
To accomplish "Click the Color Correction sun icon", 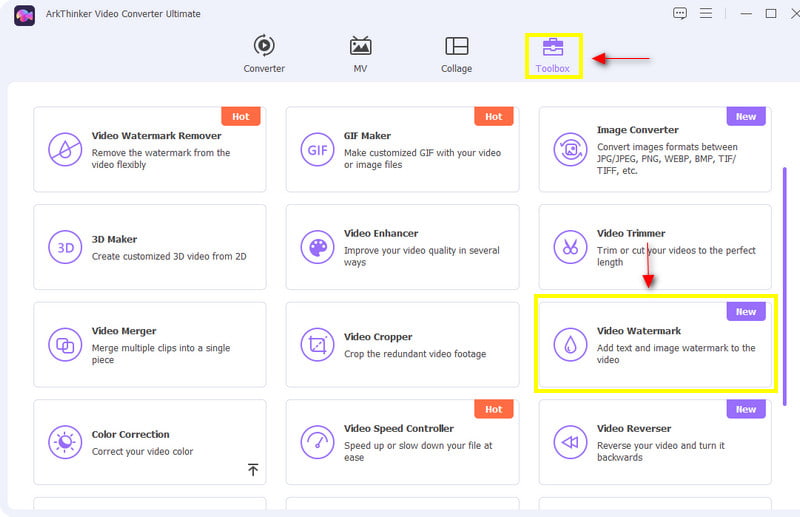I will (x=65, y=442).
